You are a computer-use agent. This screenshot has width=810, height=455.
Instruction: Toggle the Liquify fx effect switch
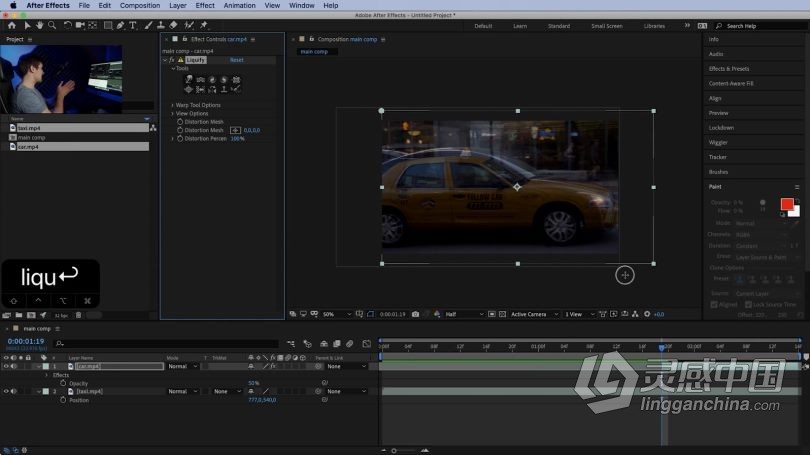point(172,60)
